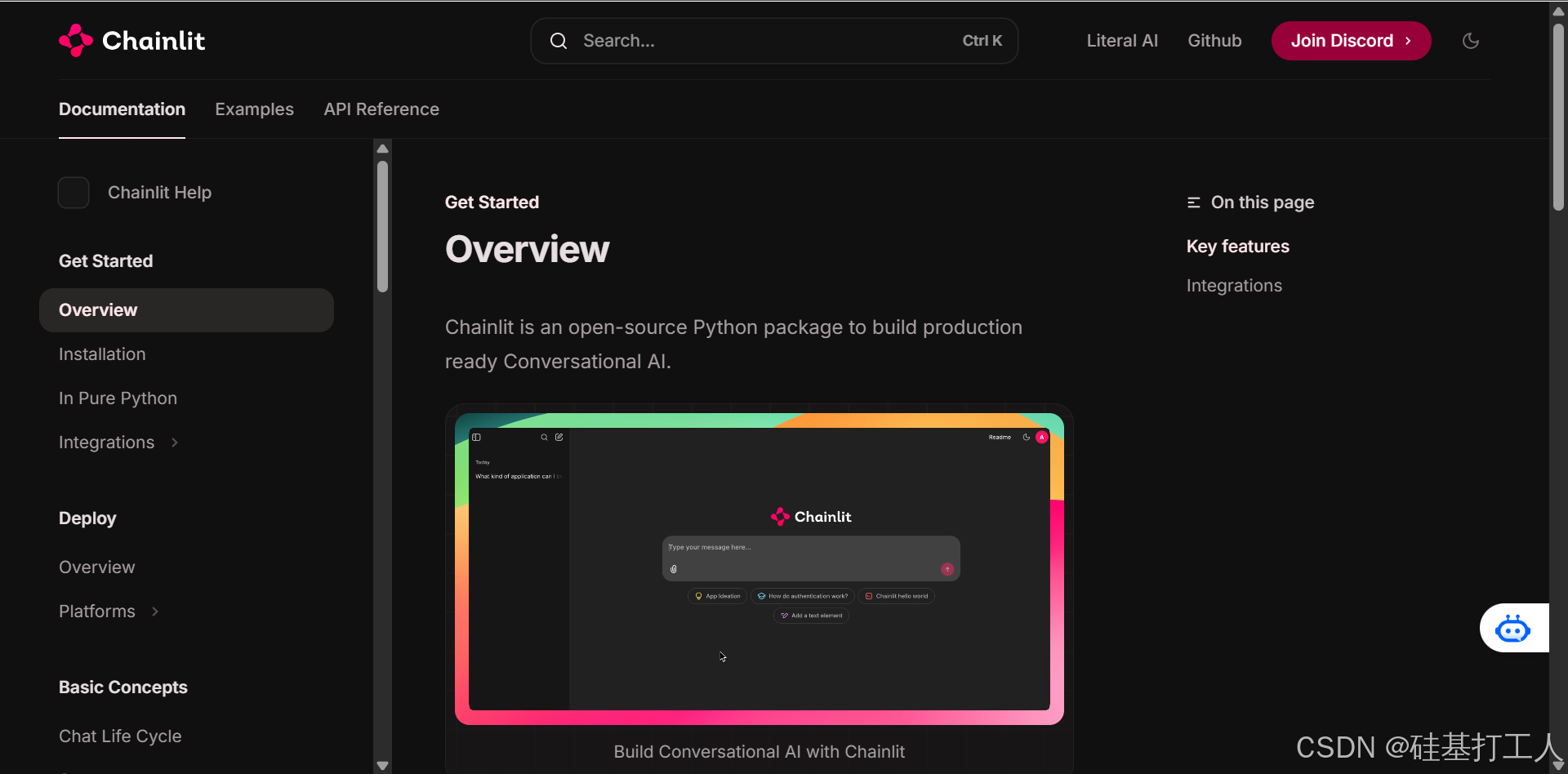Click the Deploy sidebar heading

87,518
